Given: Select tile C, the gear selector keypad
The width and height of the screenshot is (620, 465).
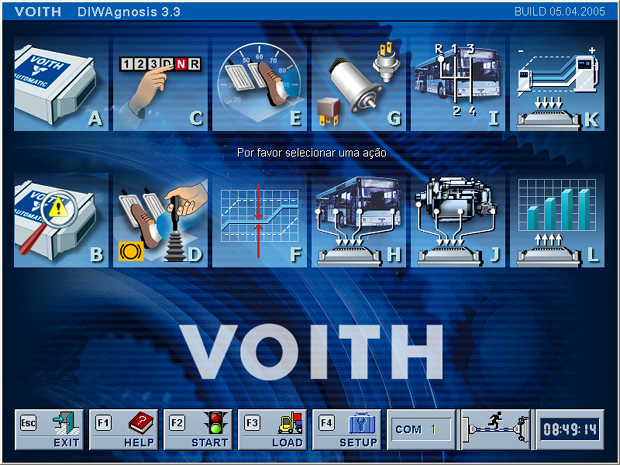Looking at the screenshot, I should click(160, 84).
